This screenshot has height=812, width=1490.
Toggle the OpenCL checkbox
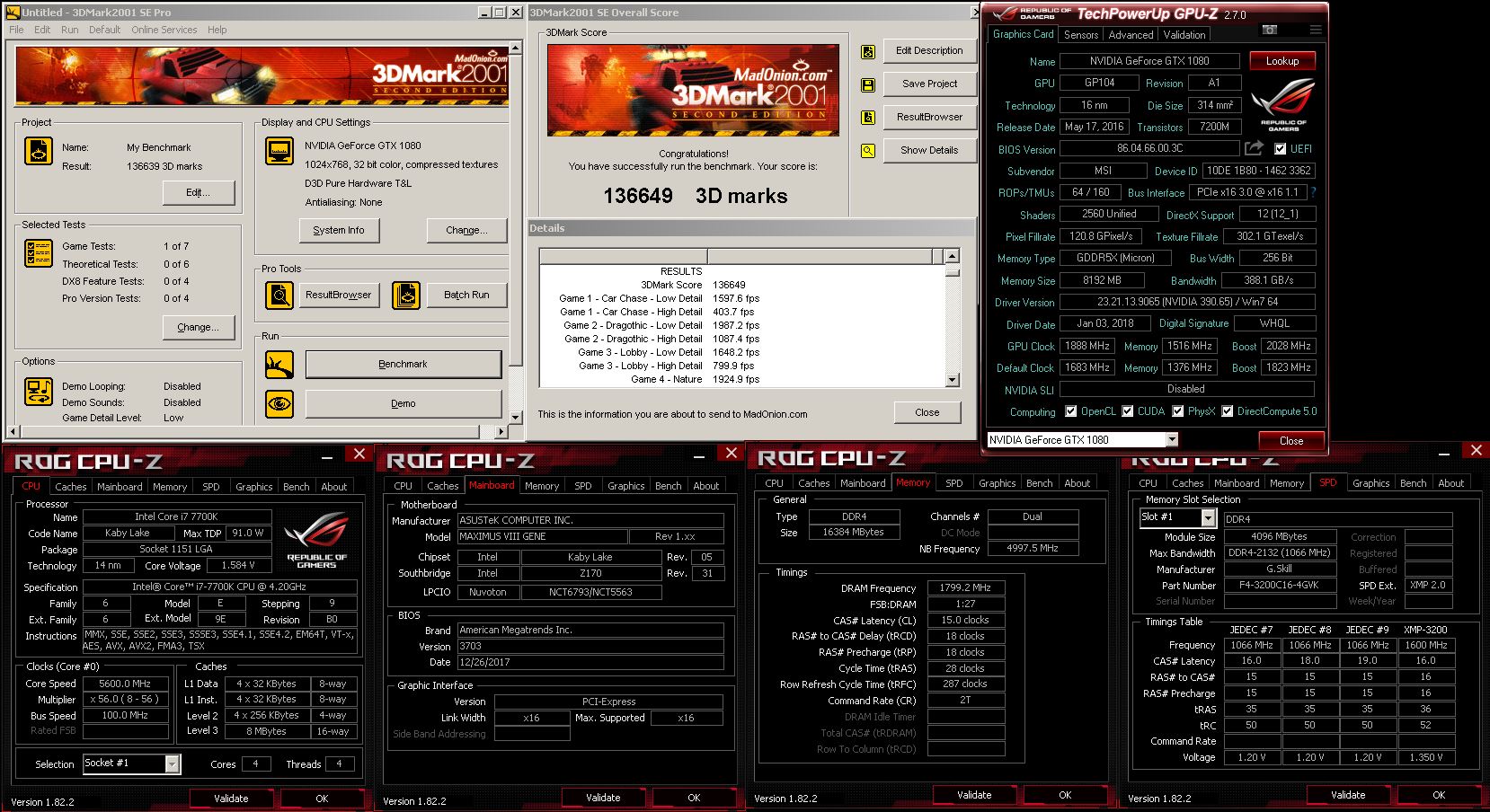pyautogui.click(x=1070, y=411)
